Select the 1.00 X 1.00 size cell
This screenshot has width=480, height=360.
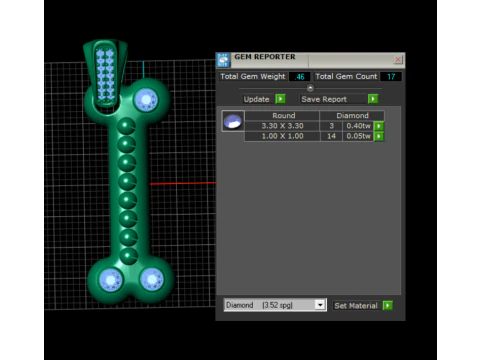pos(282,136)
